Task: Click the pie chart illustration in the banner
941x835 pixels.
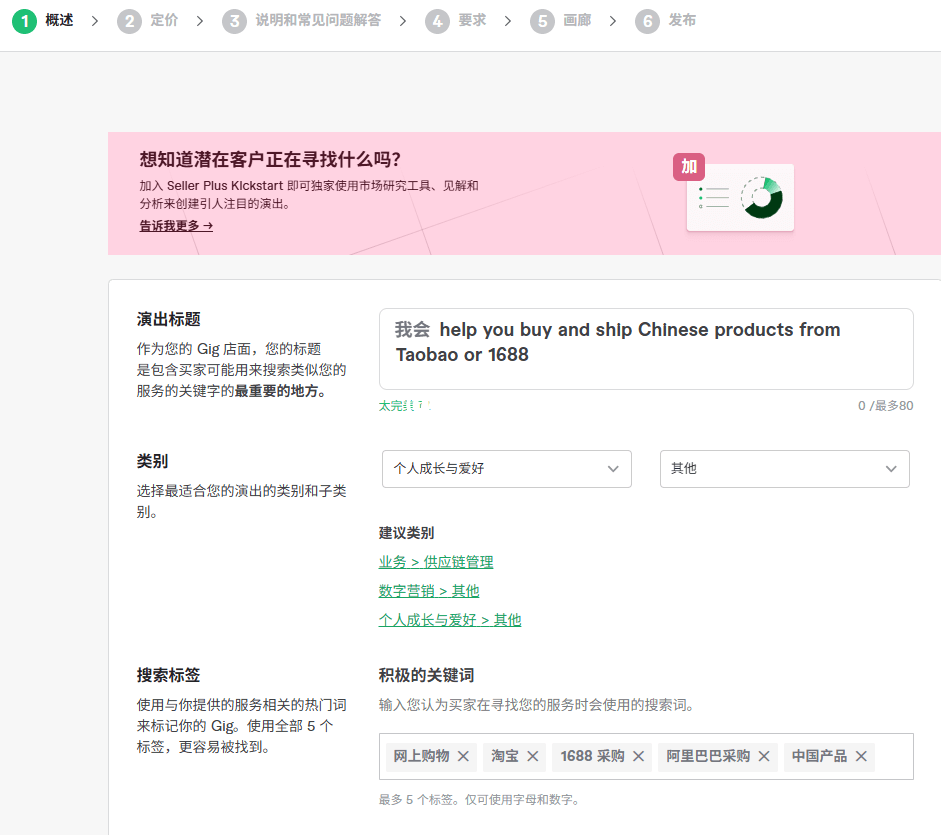Action: coord(761,197)
